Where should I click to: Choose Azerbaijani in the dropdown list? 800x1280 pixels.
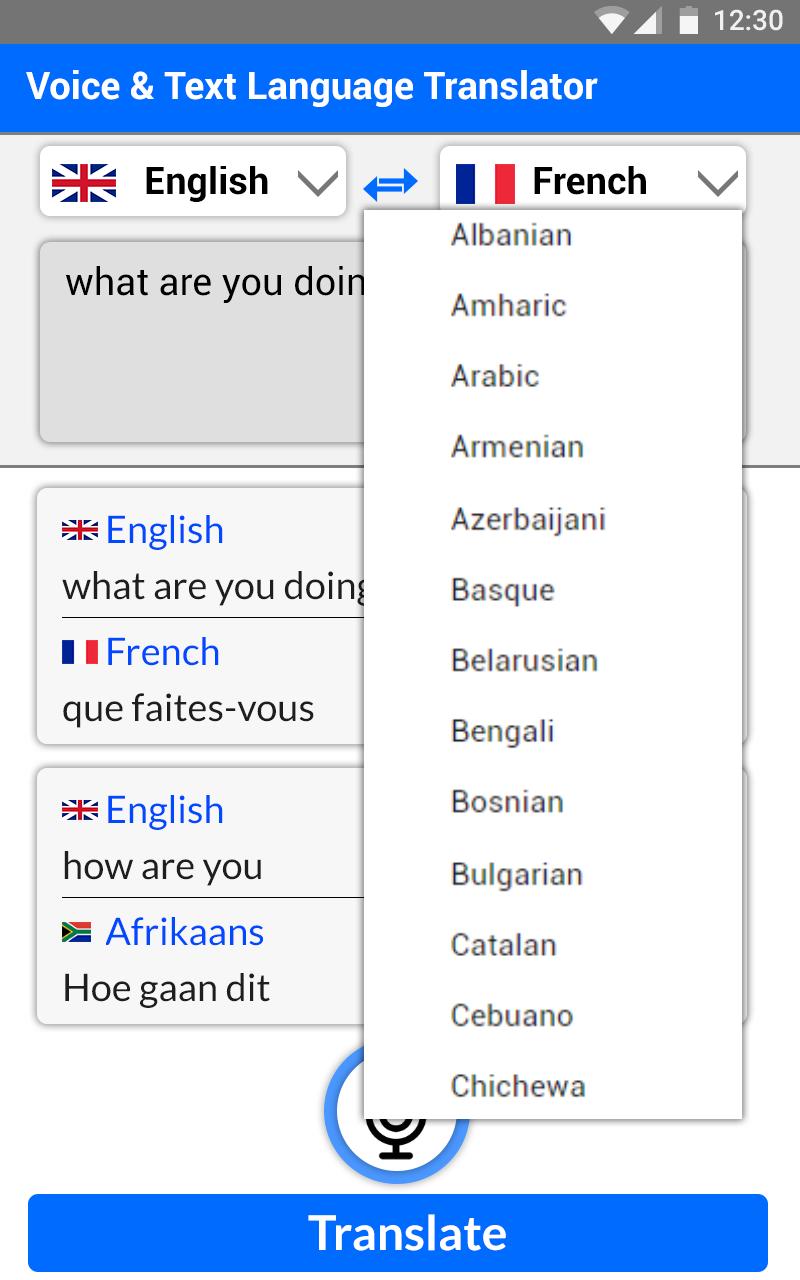click(x=553, y=519)
